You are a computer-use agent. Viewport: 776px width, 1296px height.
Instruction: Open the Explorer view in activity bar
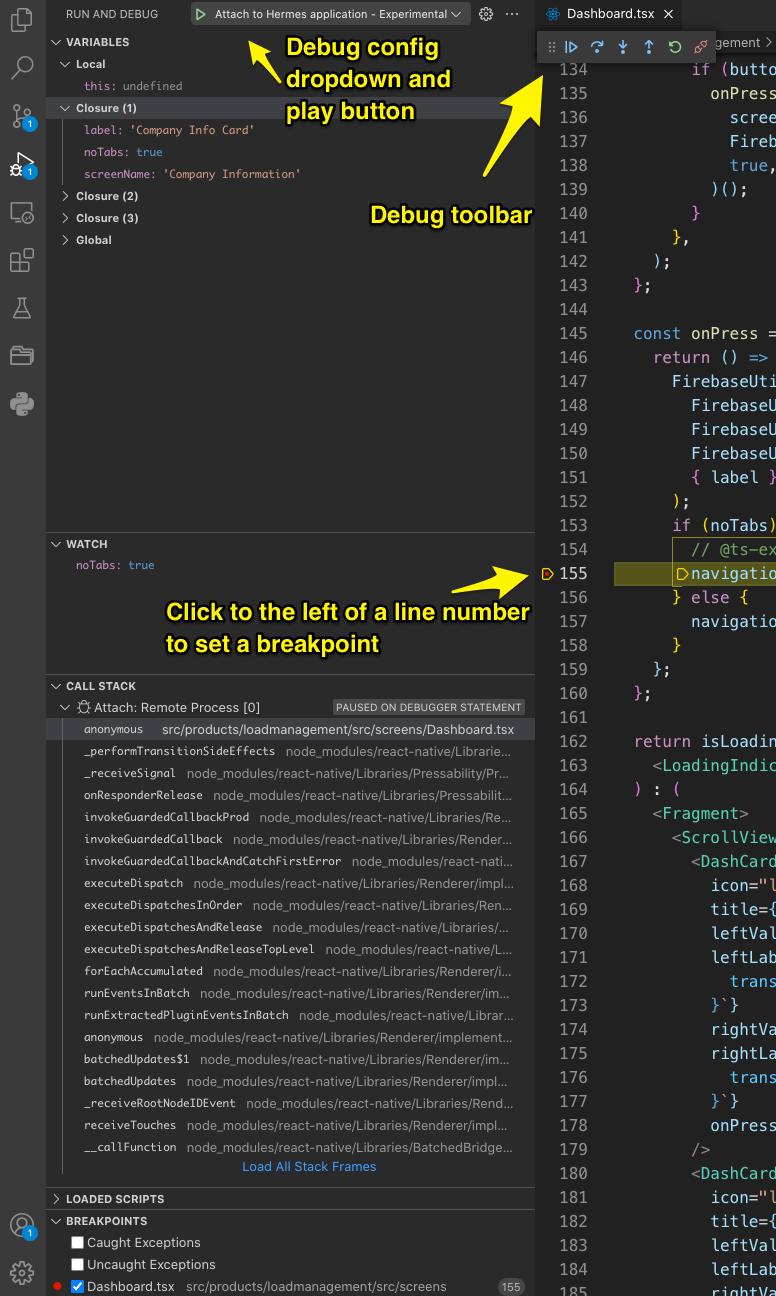pos(22,20)
